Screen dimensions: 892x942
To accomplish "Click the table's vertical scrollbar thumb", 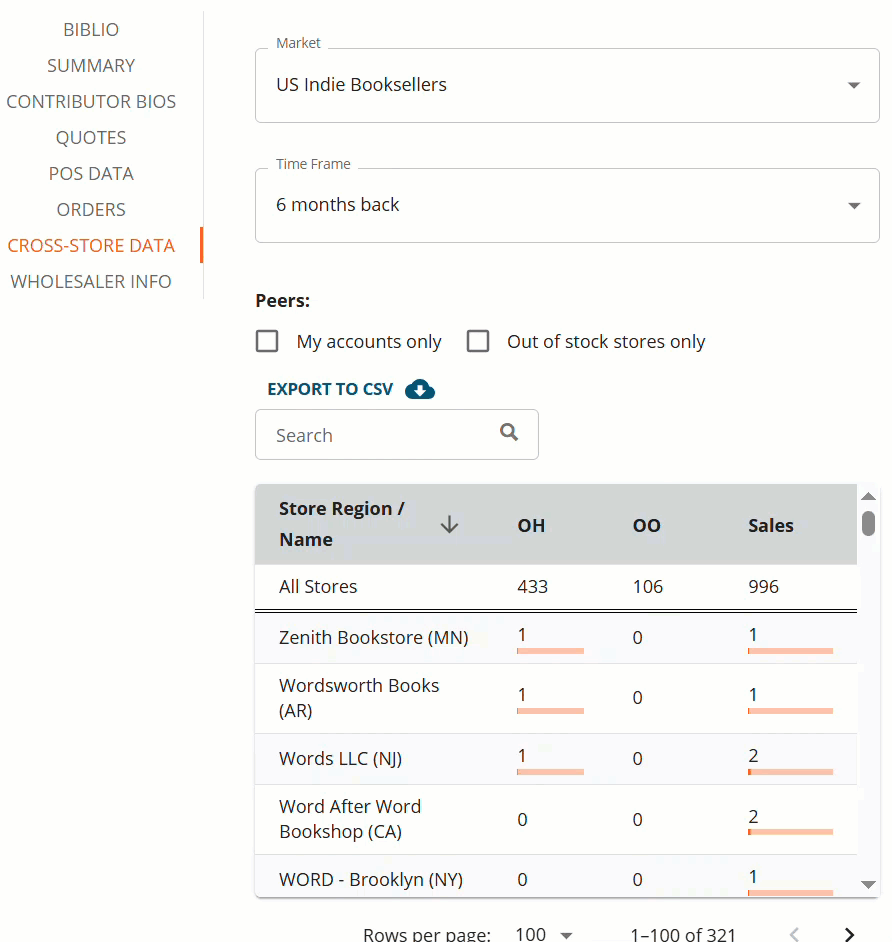I will pos(868,523).
